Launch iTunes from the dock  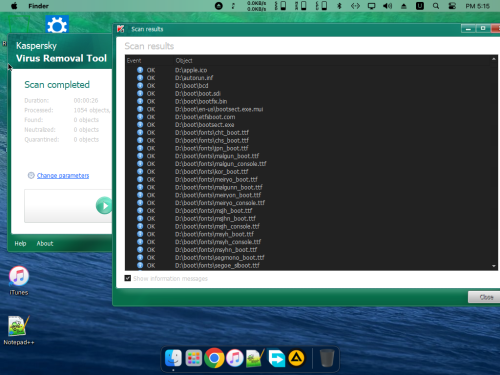click(235, 358)
